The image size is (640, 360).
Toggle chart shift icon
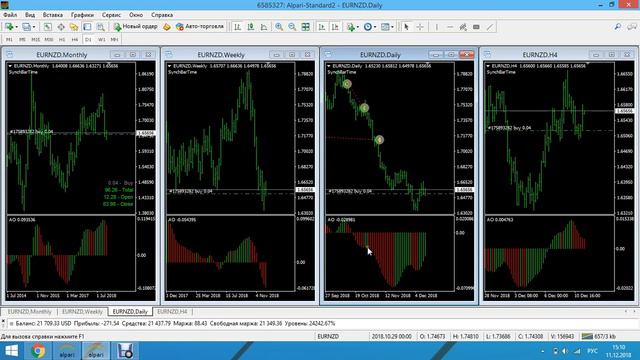tap(335, 27)
